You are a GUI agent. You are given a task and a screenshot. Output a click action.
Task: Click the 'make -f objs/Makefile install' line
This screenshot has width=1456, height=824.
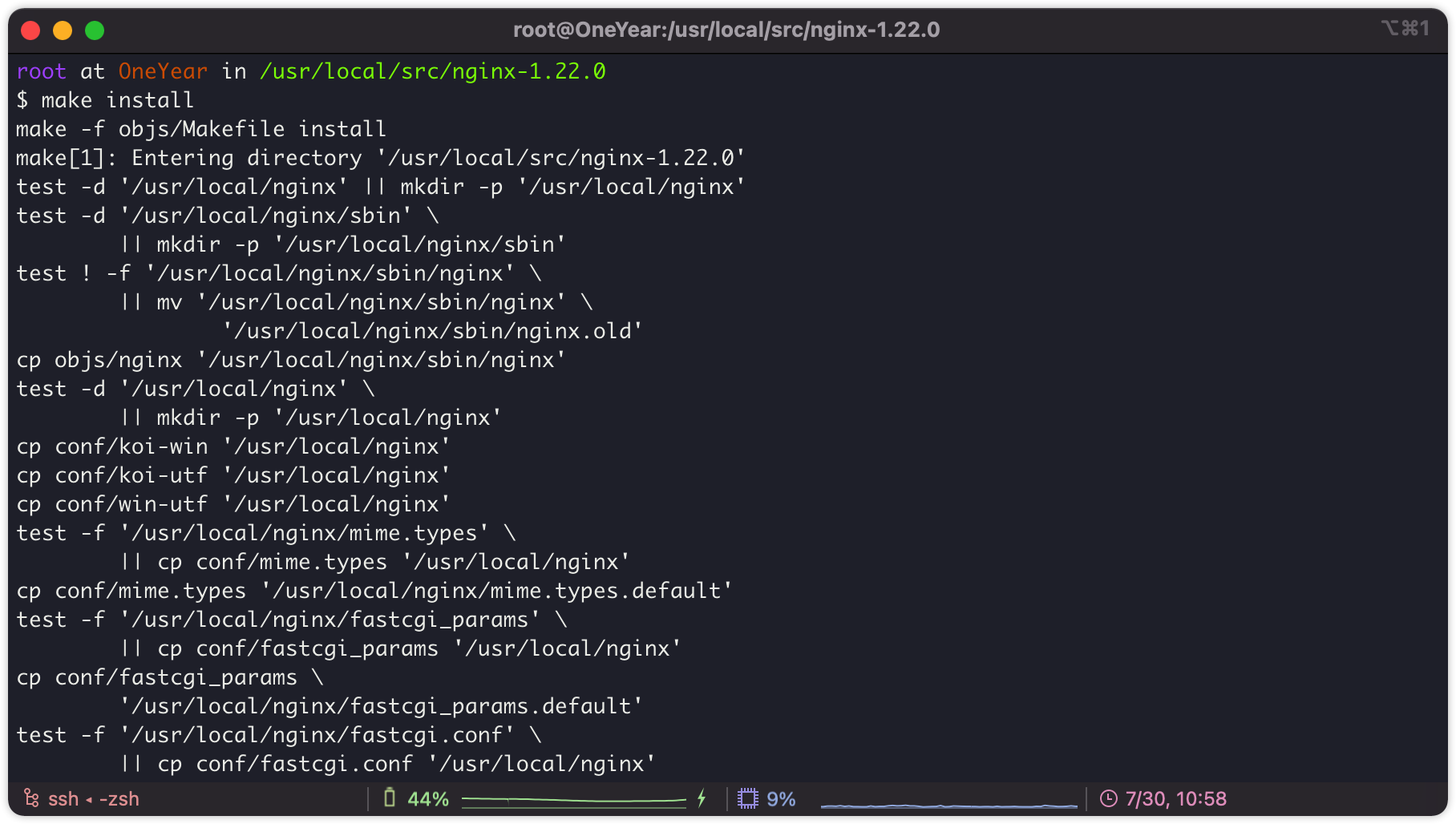[x=201, y=129]
